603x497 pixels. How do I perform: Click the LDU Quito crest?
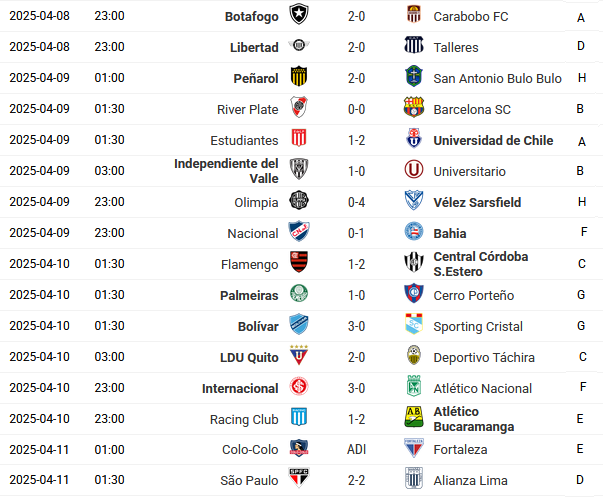point(299,355)
